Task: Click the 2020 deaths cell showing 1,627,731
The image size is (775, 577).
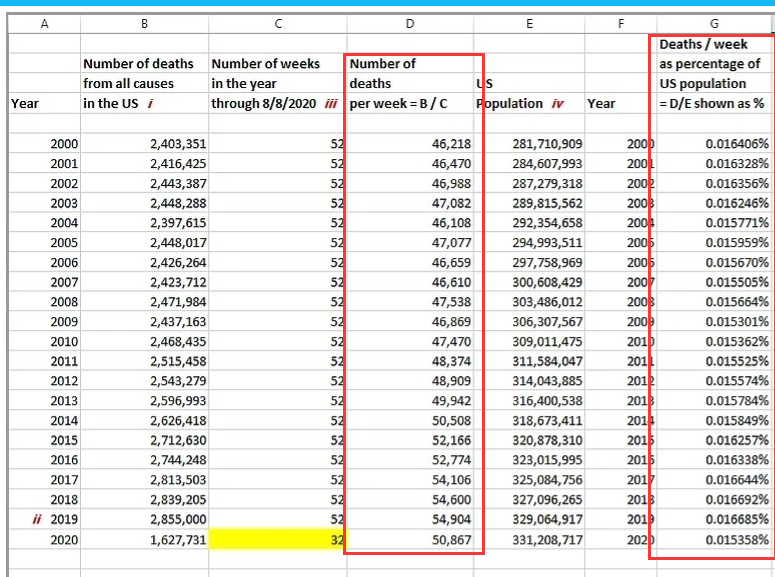Action: [x=146, y=540]
